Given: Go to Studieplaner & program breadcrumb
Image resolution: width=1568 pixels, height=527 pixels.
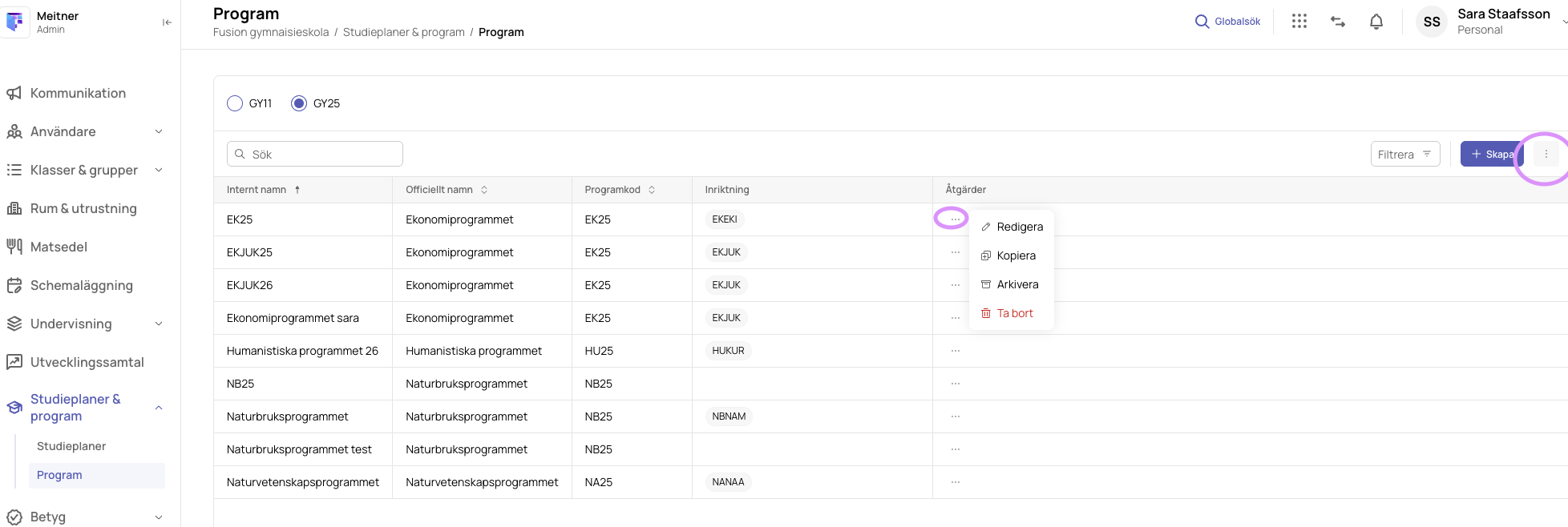Looking at the screenshot, I should (404, 32).
